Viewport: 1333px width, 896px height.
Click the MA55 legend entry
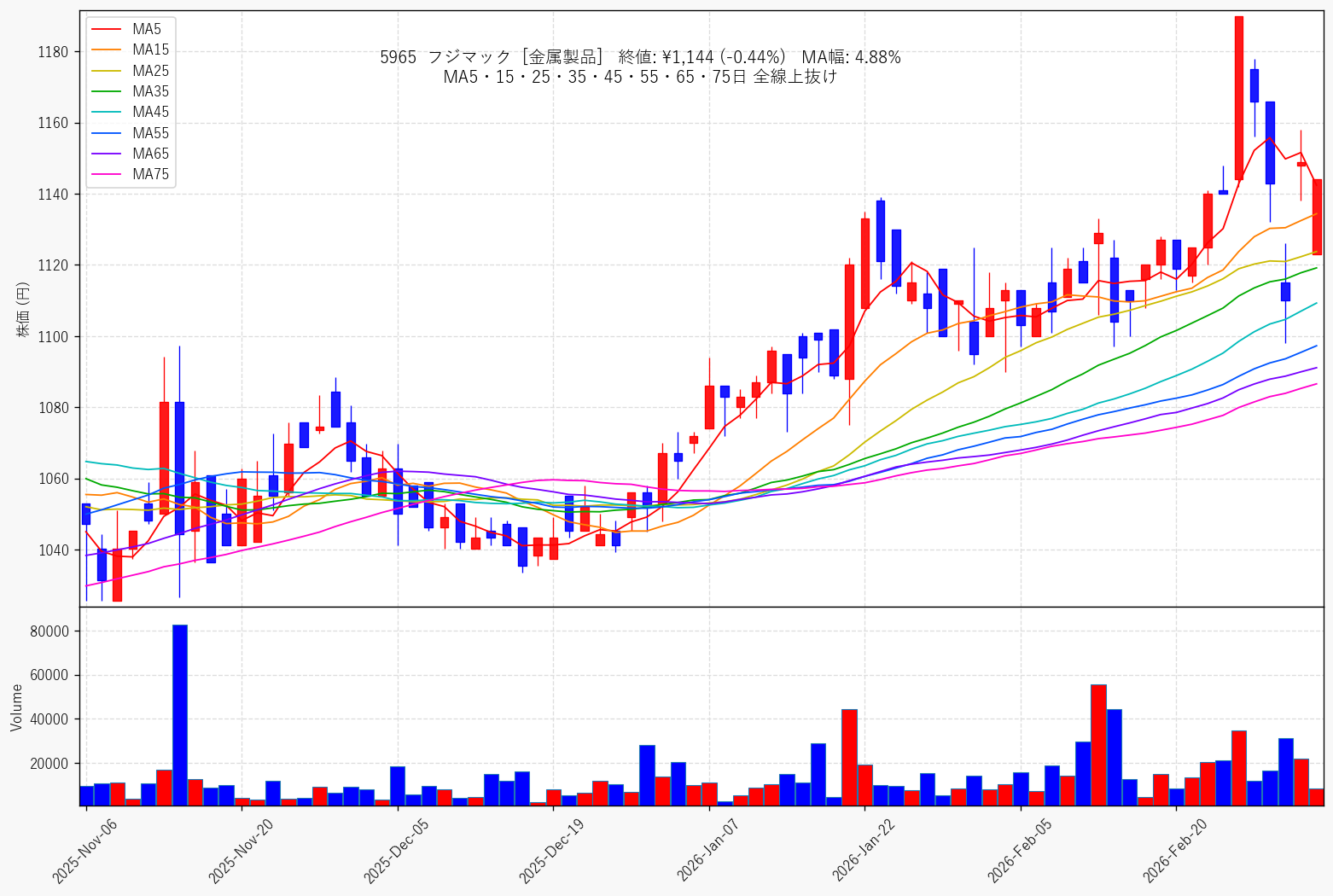(x=130, y=133)
